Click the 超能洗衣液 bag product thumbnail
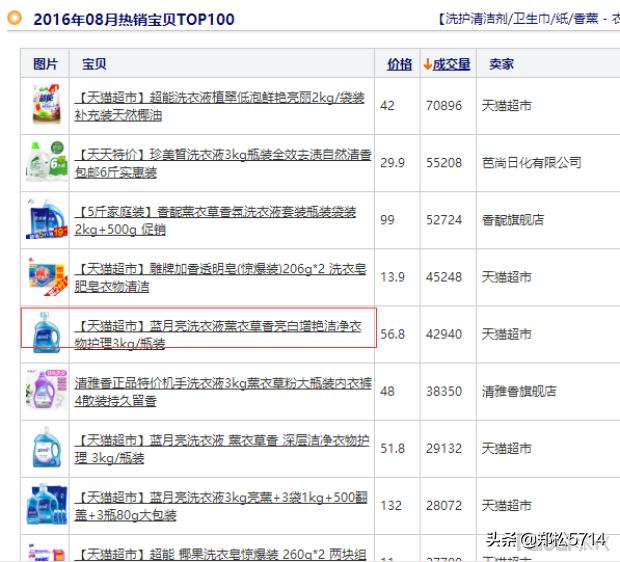Screen dimensions: 620x562 pos(46,105)
